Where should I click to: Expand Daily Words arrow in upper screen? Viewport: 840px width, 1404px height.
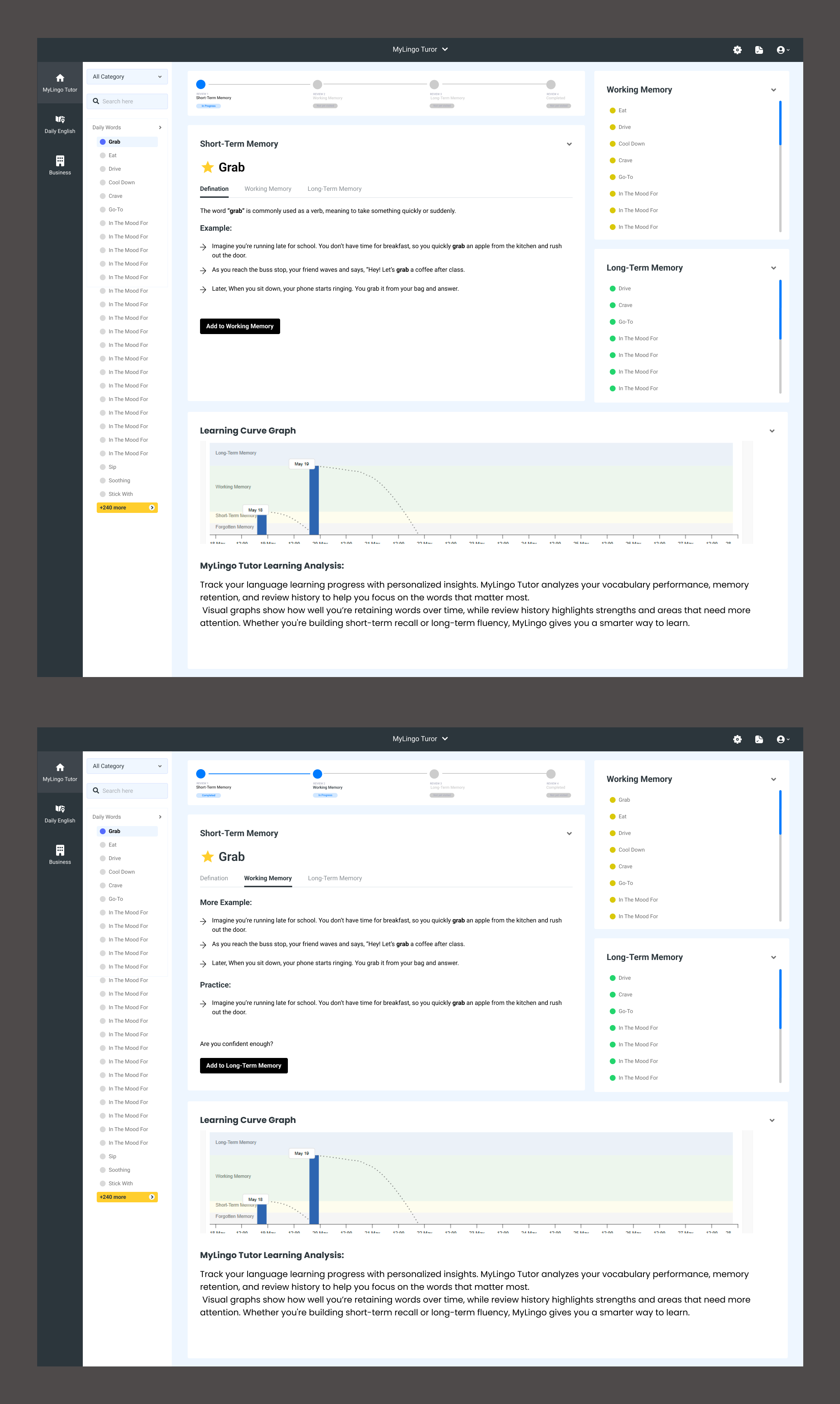click(160, 127)
